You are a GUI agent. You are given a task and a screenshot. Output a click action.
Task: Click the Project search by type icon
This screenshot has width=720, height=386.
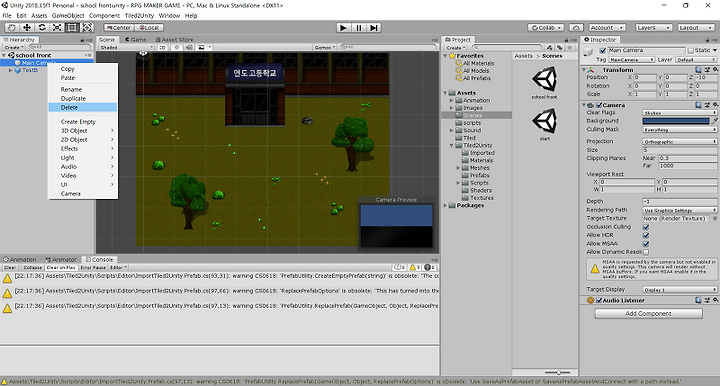(550, 47)
